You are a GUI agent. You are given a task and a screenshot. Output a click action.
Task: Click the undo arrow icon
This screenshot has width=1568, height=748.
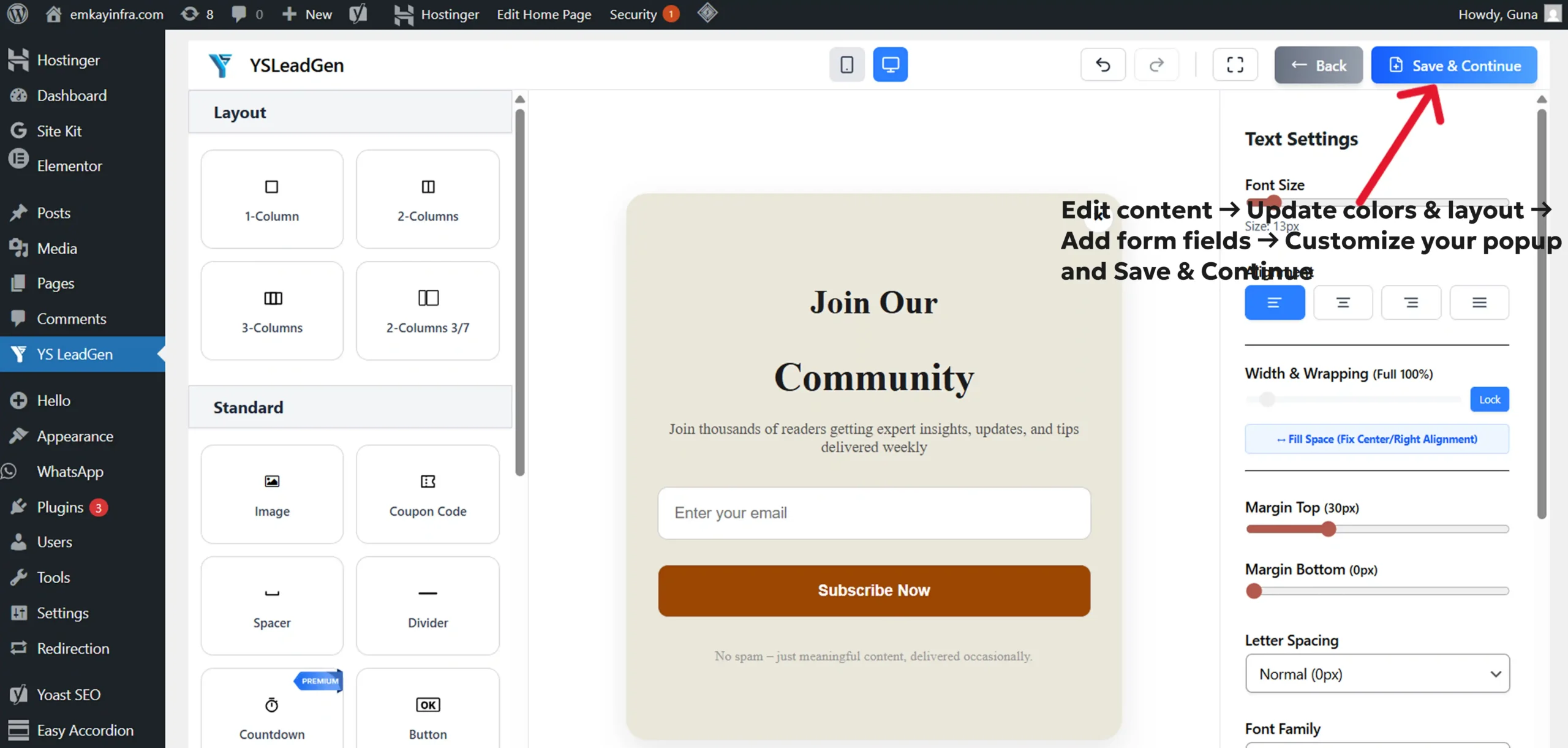pos(1102,64)
